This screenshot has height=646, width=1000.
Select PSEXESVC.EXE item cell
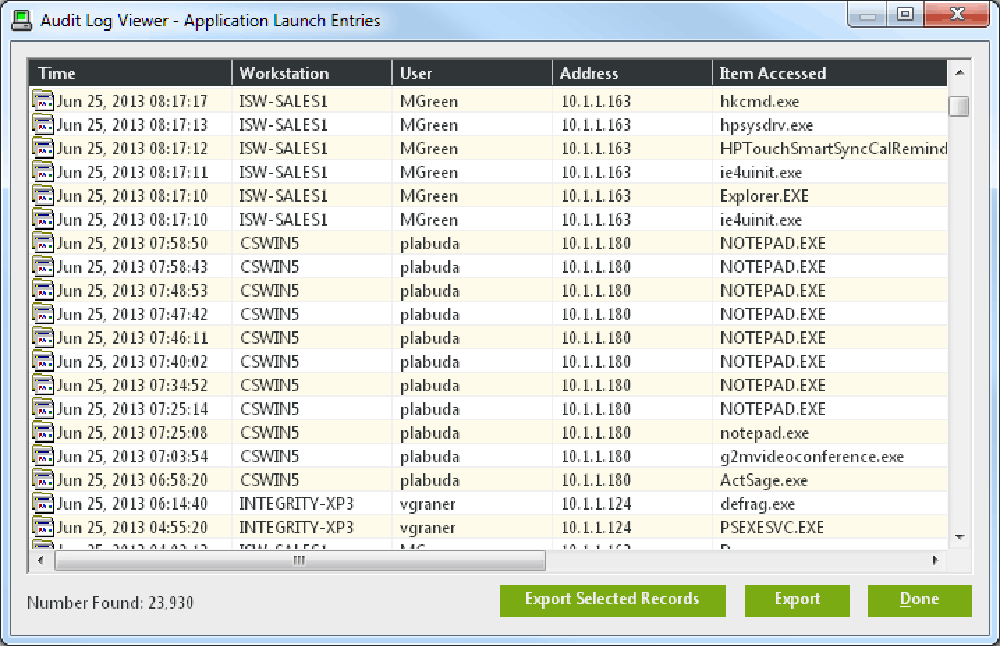tap(772, 527)
